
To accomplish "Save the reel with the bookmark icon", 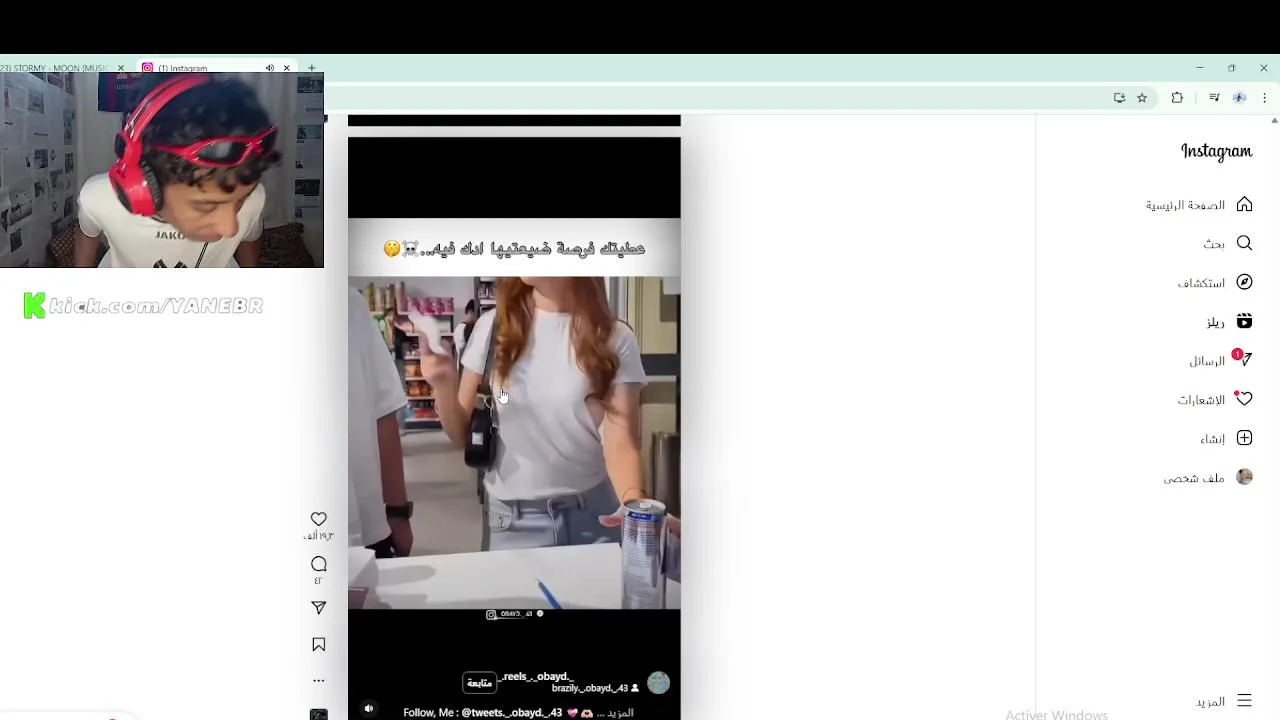I will 318,645.
